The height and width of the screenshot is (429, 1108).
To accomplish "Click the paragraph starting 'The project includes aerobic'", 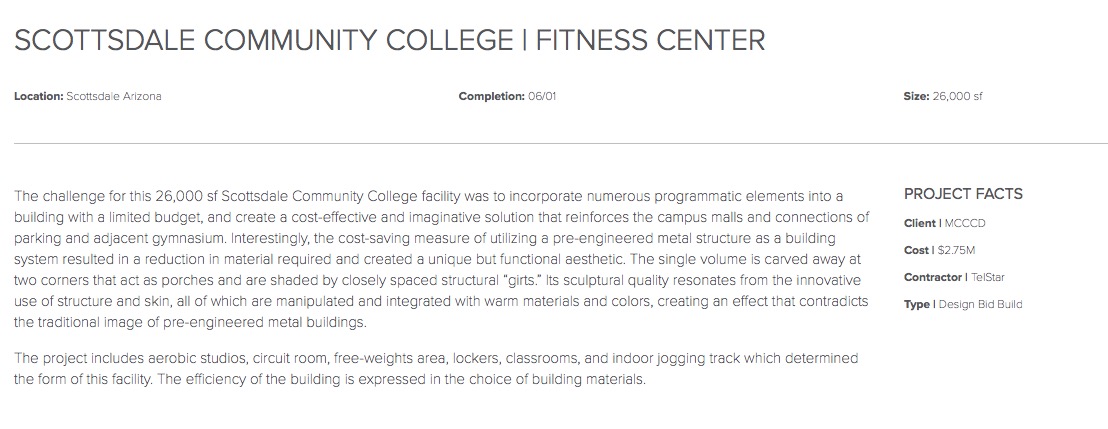I will pos(436,368).
